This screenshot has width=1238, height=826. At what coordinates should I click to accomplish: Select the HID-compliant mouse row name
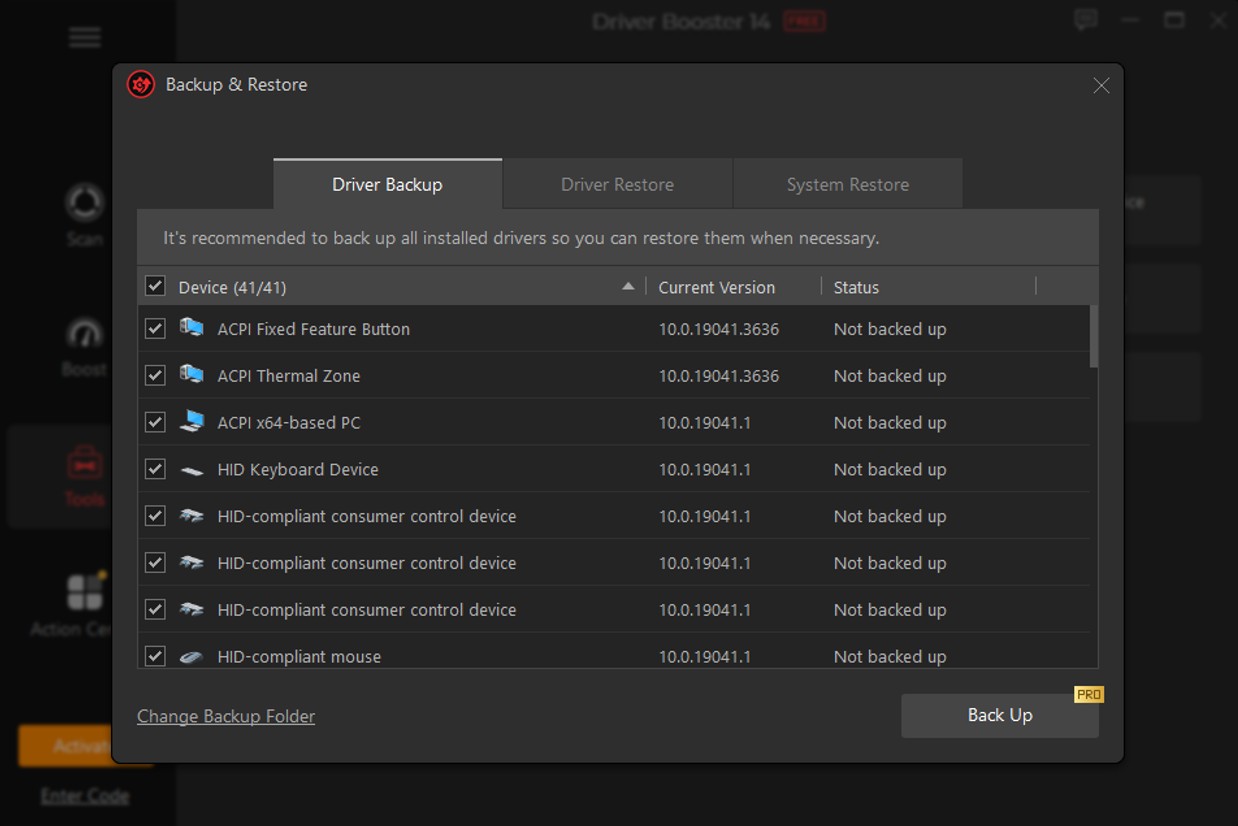click(299, 657)
